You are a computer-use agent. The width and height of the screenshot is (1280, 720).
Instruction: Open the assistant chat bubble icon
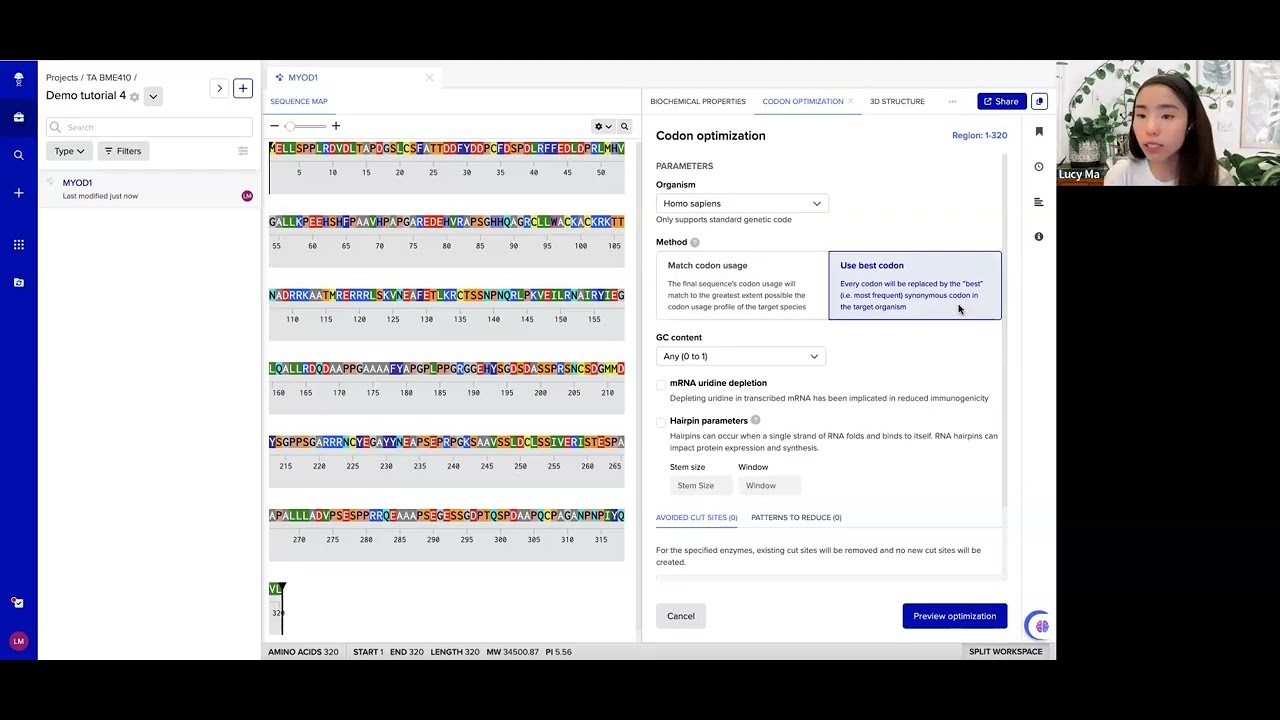click(x=1039, y=625)
